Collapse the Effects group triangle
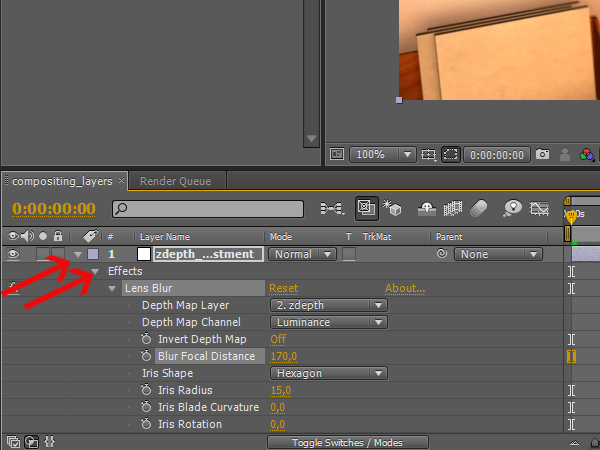The image size is (600, 450). click(x=96, y=271)
